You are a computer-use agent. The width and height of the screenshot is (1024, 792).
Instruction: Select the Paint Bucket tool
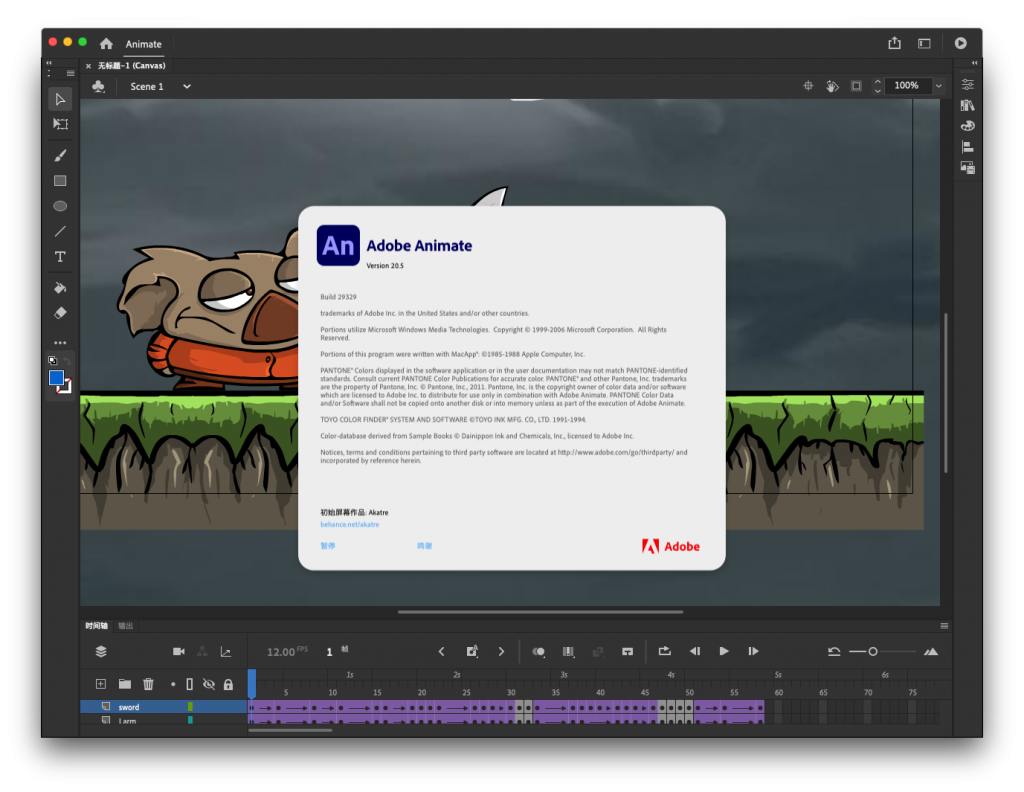60,288
